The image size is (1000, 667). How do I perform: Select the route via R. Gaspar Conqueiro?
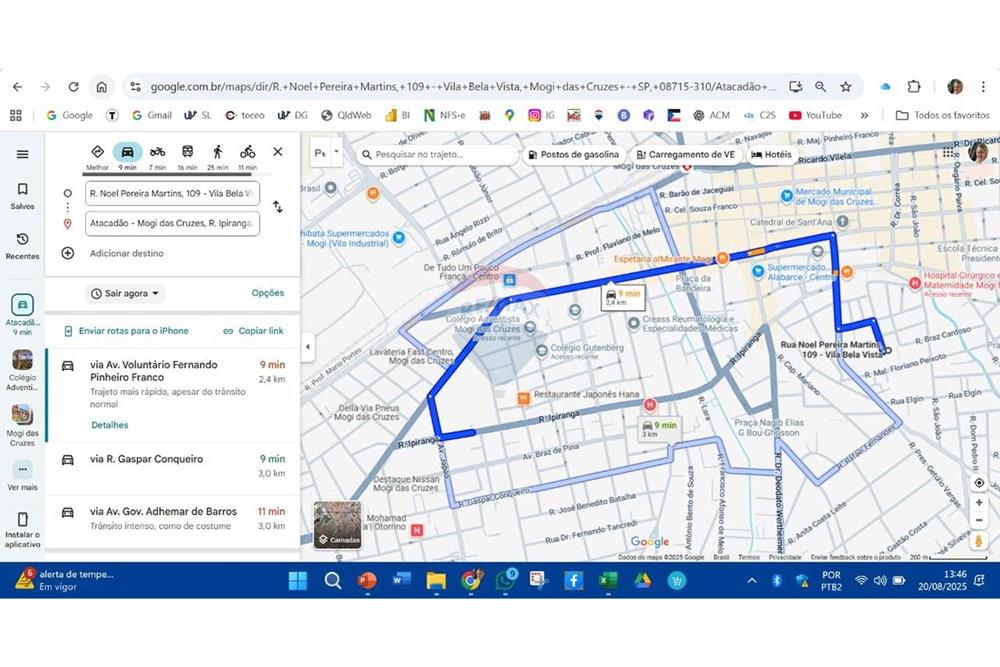coord(146,460)
